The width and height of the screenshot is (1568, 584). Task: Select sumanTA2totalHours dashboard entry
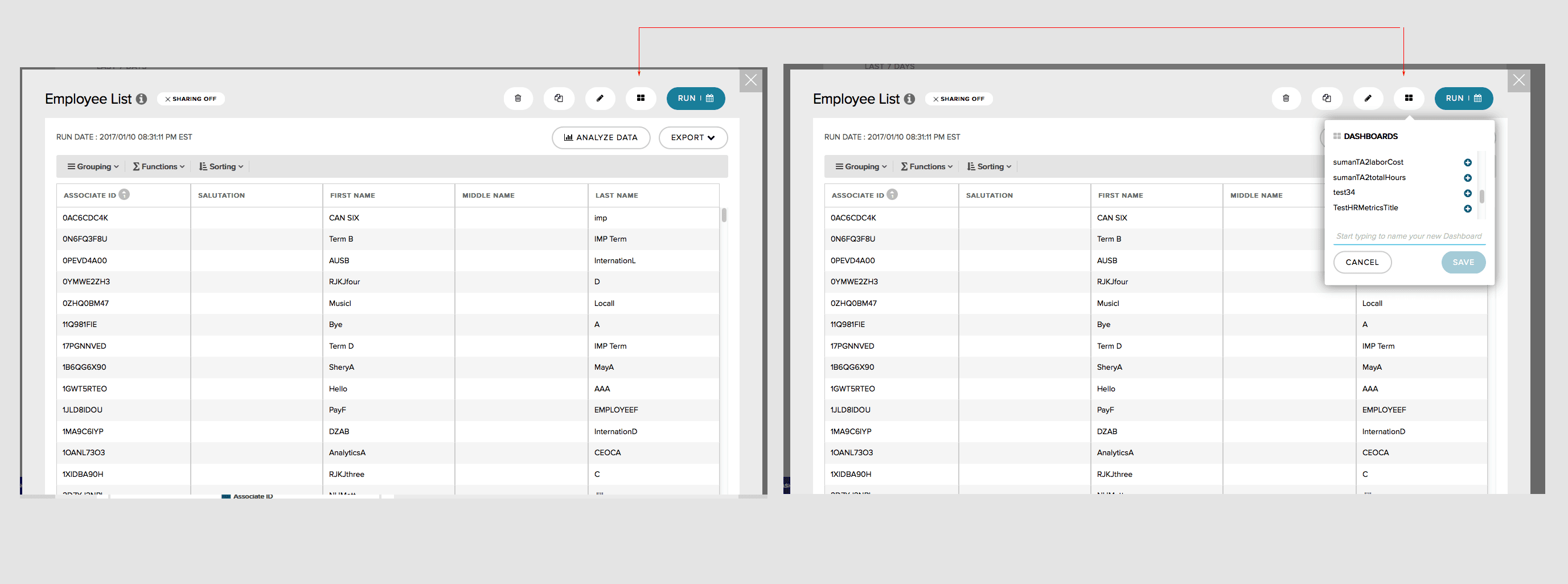coord(1369,177)
